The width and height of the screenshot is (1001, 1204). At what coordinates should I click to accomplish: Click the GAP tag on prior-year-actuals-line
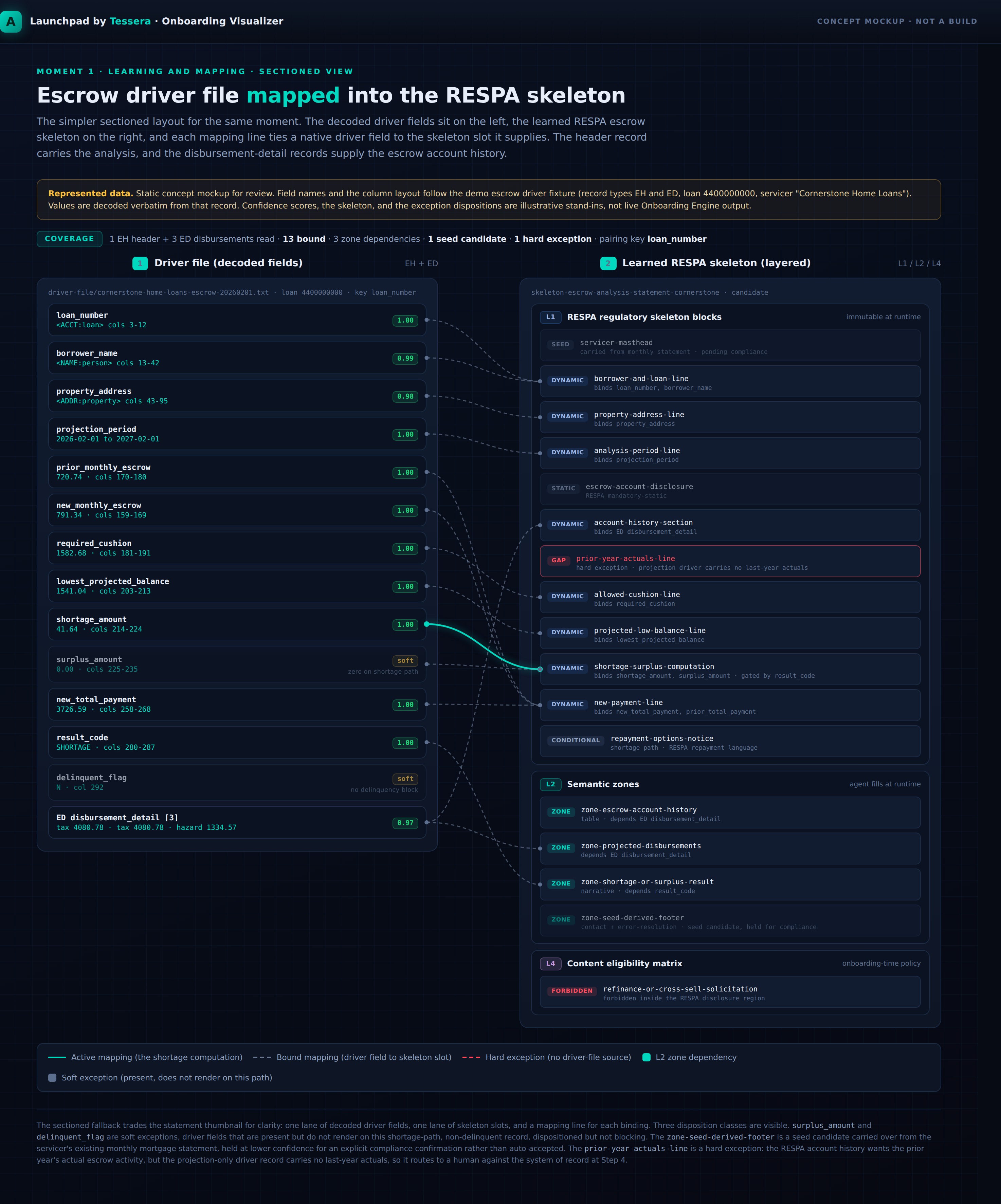(559, 560)
